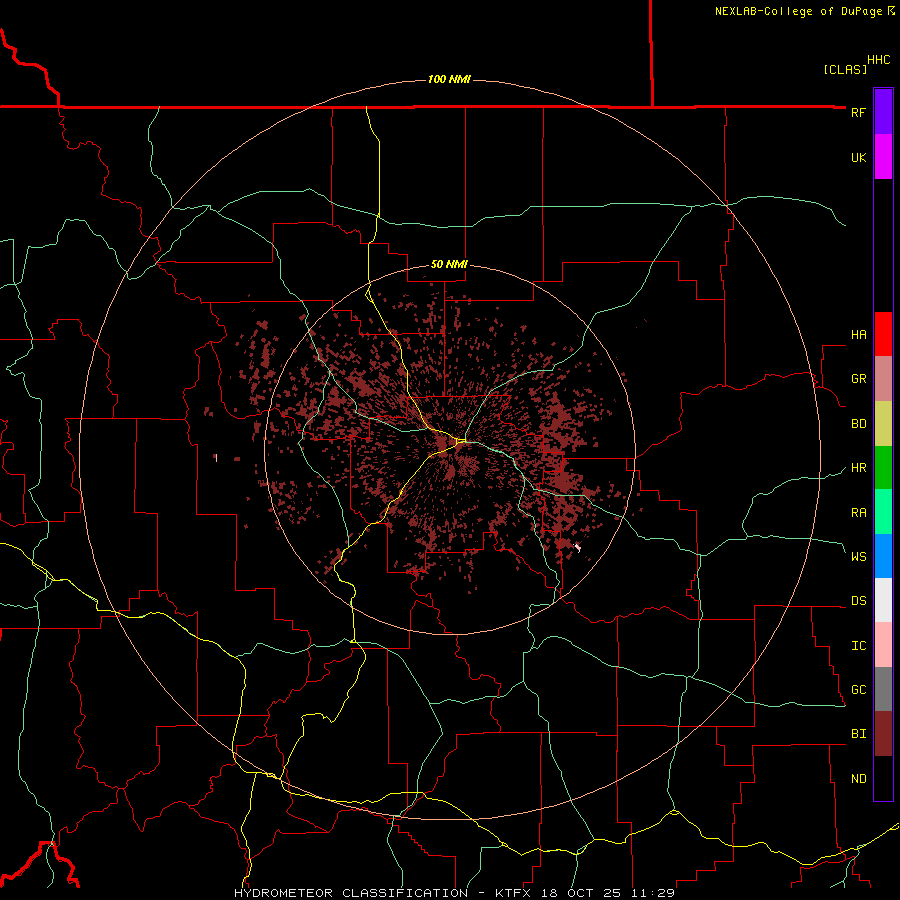Click the HA red legend swatch
The width and height of the screenshot is (900, 900).
[883, 334]
